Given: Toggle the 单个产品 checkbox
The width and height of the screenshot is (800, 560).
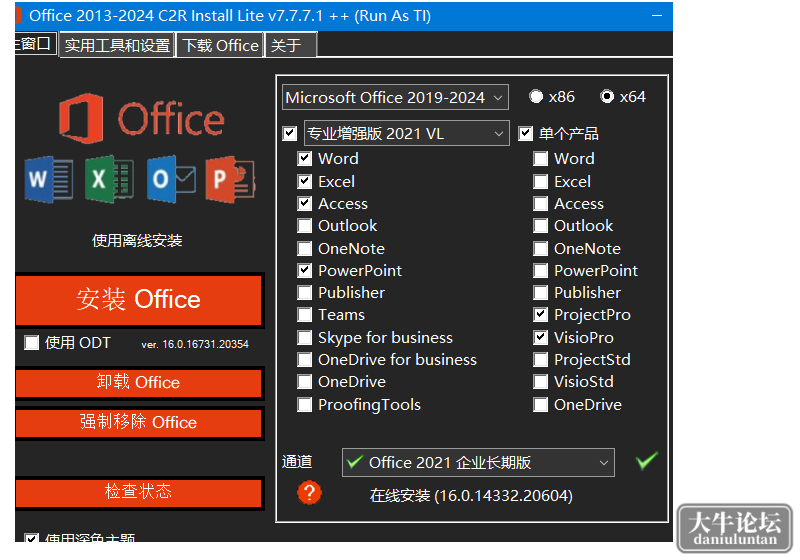Looking at the screenshot, I should pos(526,134).
